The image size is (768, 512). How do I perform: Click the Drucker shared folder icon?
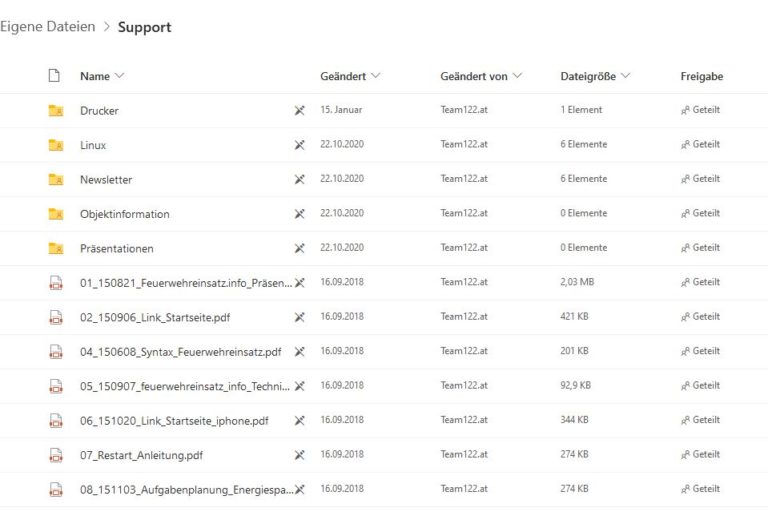click(x=56, y=111)
